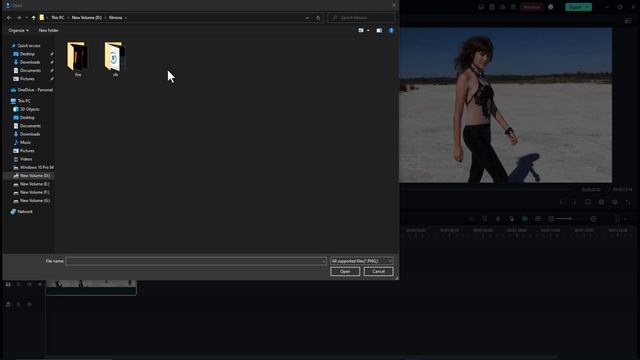Click green Export button in Filmora window
The image size is (640, 360).
578,7
